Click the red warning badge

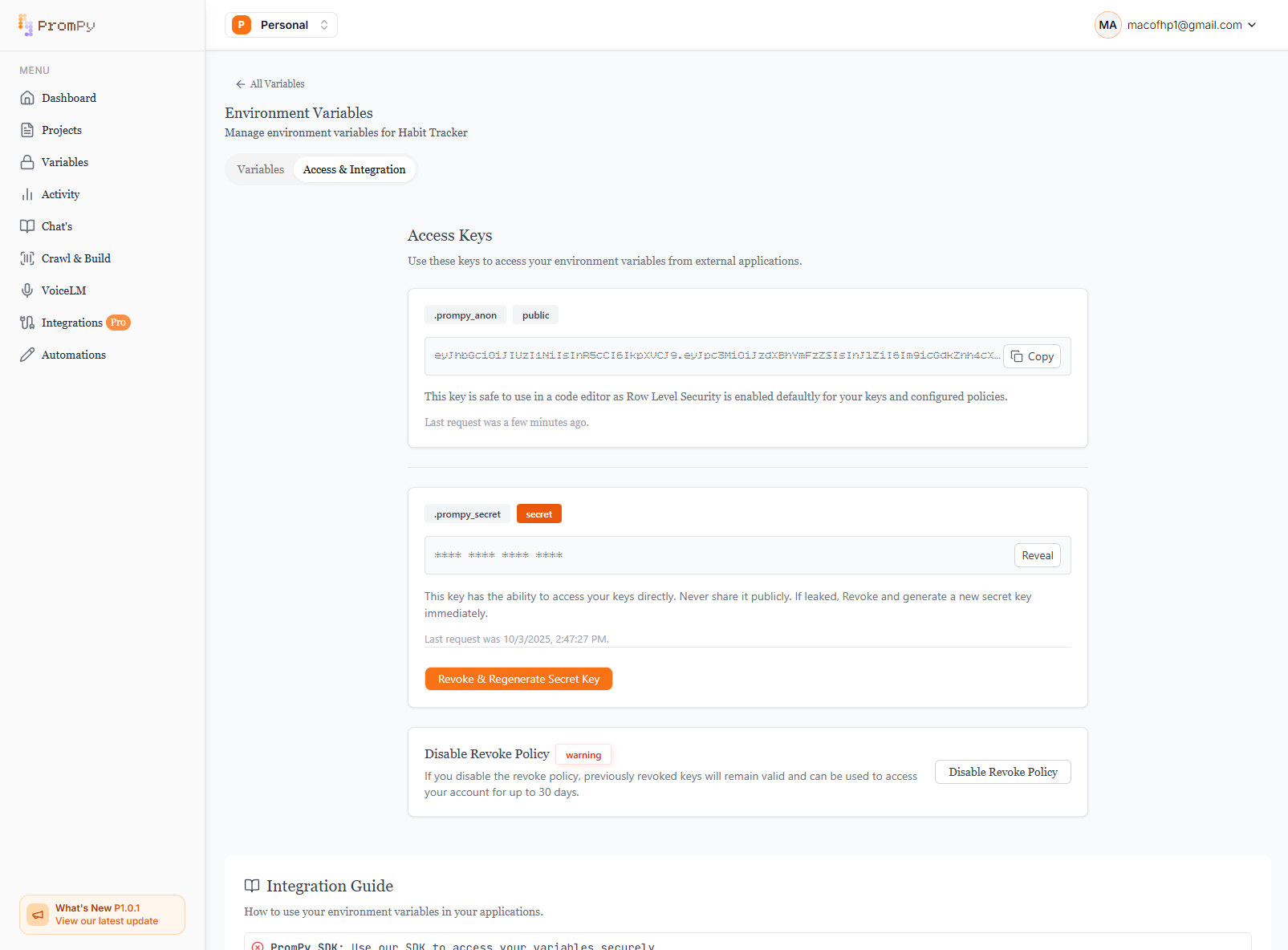coord(583,755)
